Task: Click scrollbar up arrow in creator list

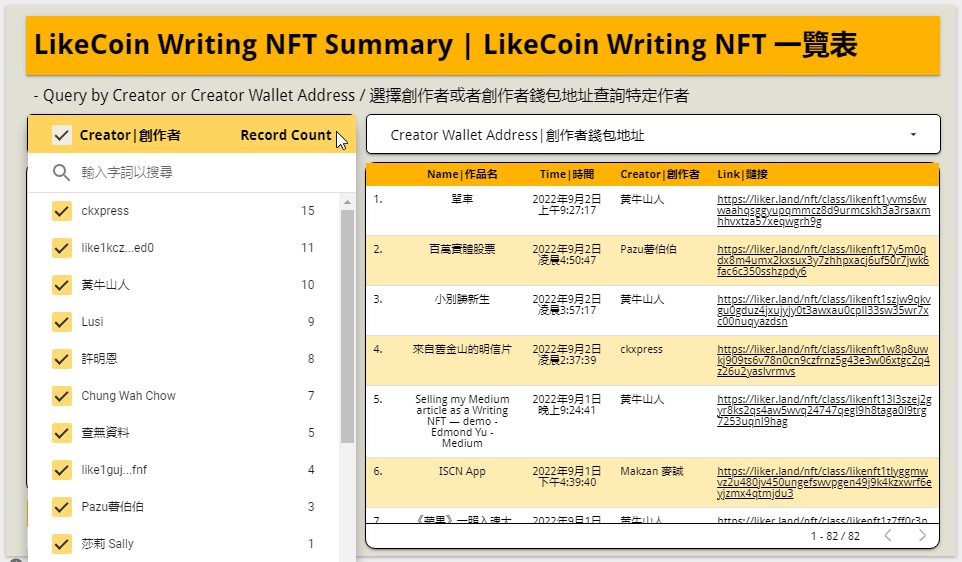Action: [347, 202]
